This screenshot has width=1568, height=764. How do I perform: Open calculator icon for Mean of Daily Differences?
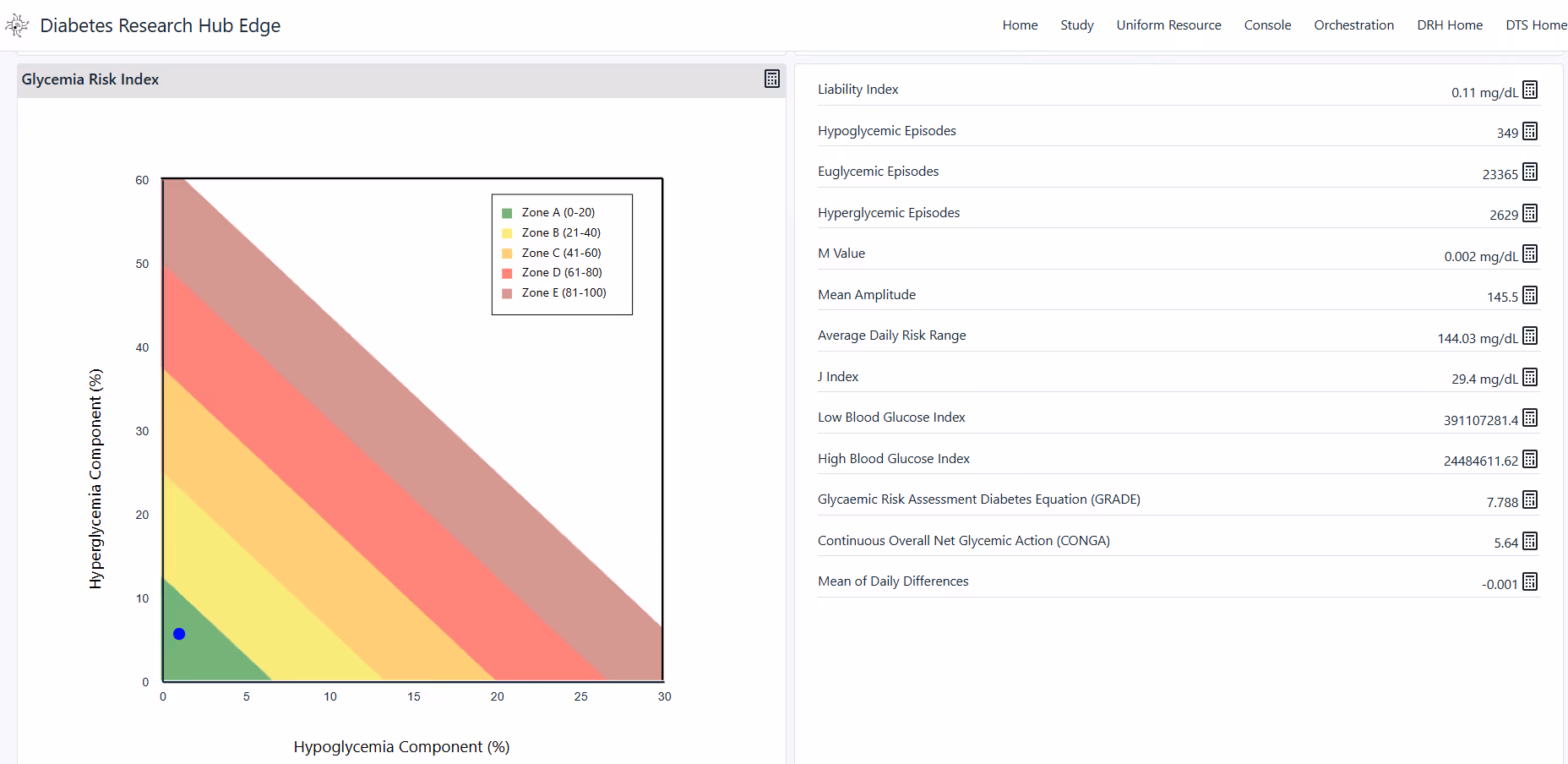click(1530, 581)
